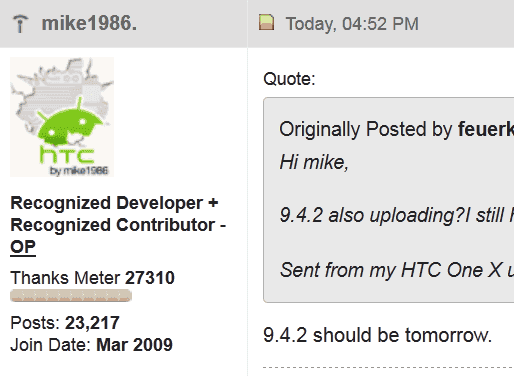Viewport: 514px width, 376px height.
Task: Click the Thanks Meter progress bar
Action: tap(71, 295)
